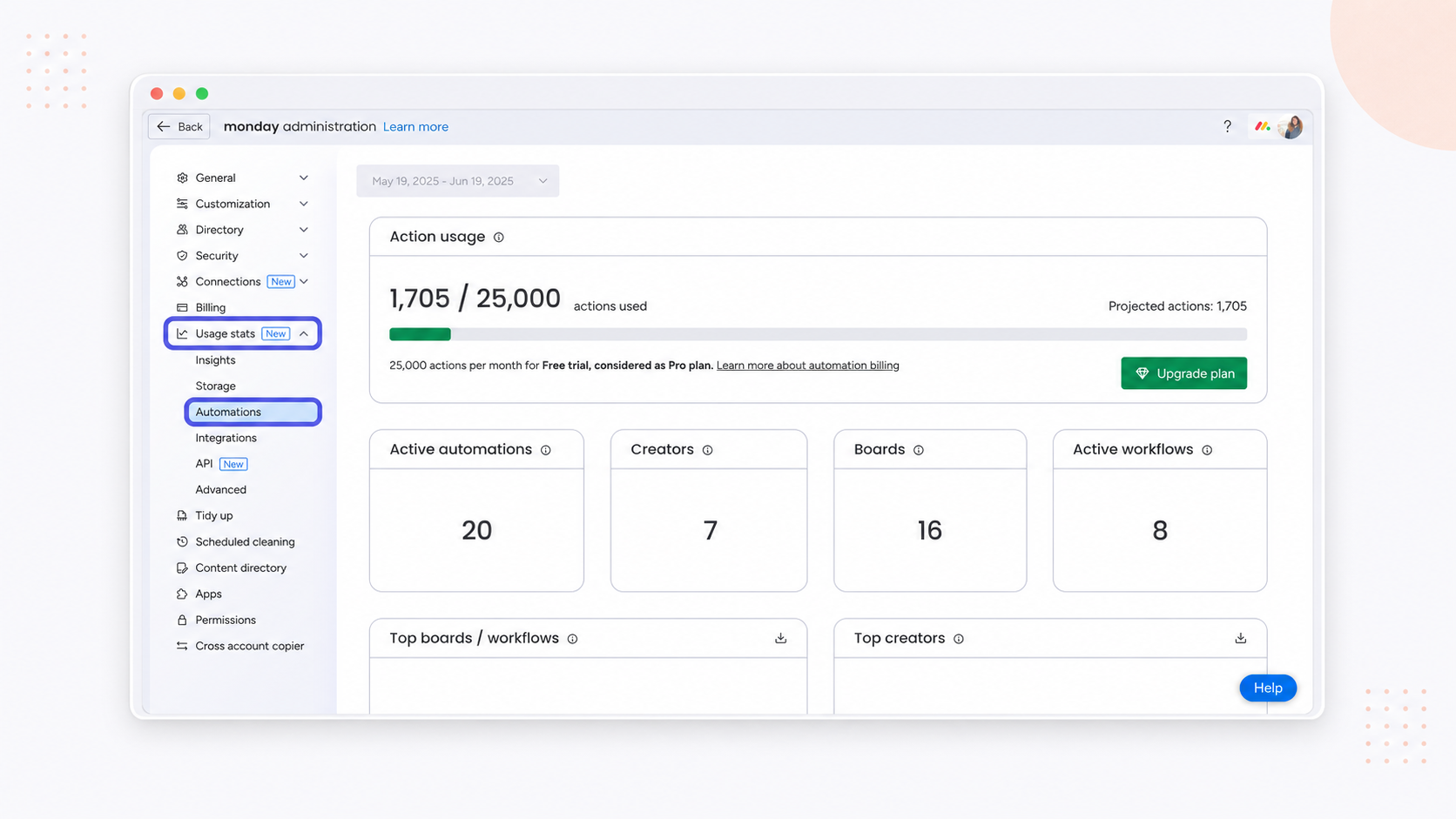Click the Active automations count 20

(x=476, y=531)
